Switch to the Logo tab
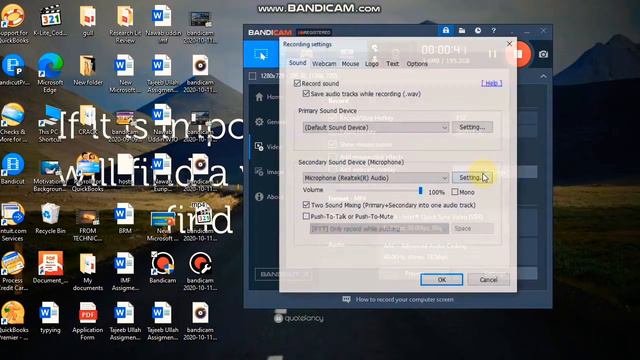Image resolution: width=640 pixels, height=360 pixels. tap(371, 64)
